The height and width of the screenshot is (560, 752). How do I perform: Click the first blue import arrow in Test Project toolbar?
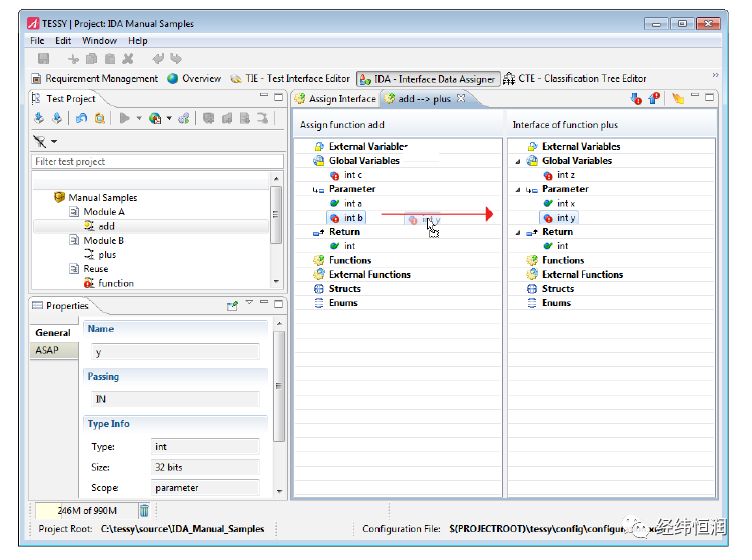coord(39,118)
